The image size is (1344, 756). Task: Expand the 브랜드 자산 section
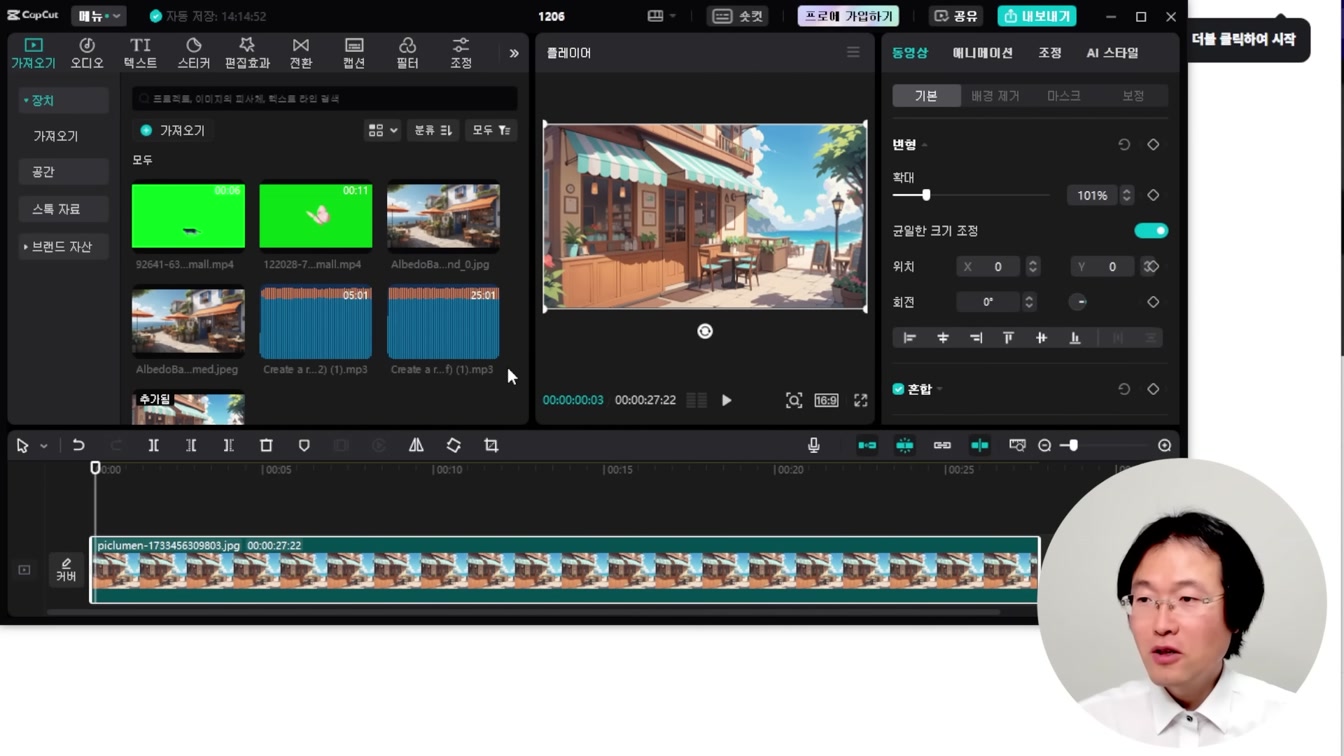[x=26, y=247]
